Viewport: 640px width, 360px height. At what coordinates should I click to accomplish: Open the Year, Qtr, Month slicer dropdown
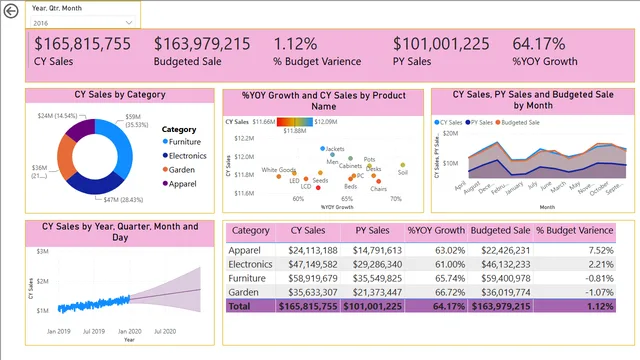pos(83,23)
